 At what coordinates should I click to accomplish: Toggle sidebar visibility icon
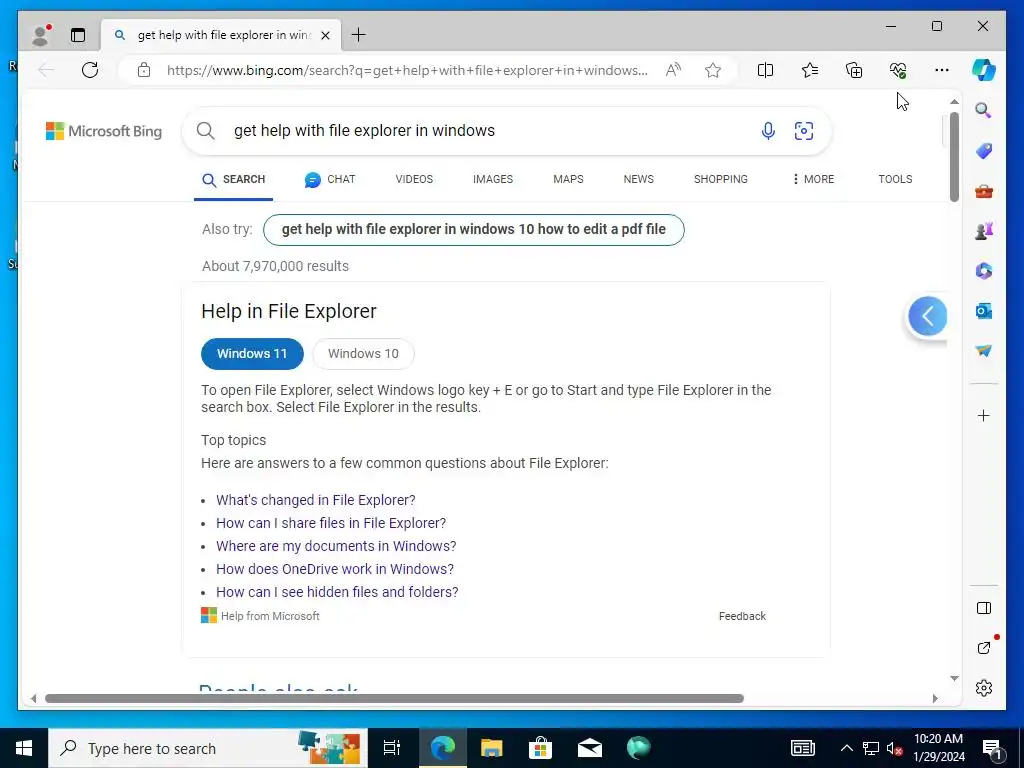984,608
